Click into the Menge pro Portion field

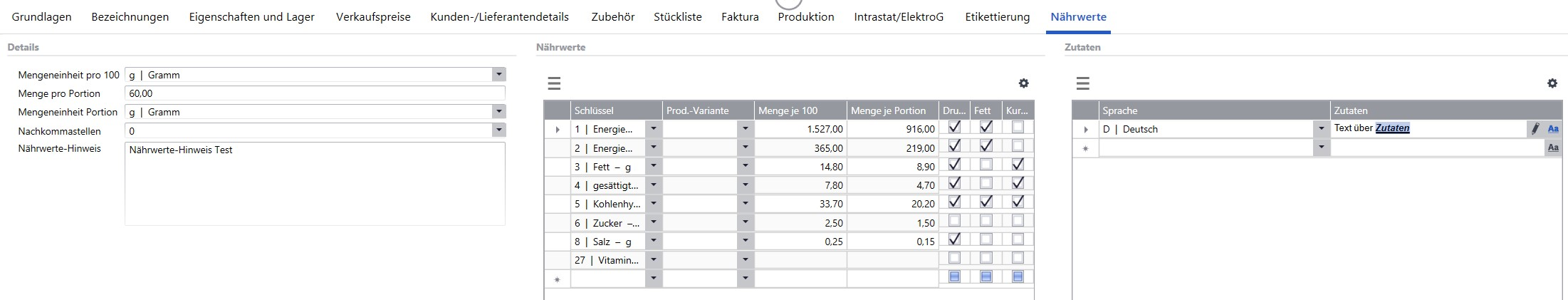314,93
